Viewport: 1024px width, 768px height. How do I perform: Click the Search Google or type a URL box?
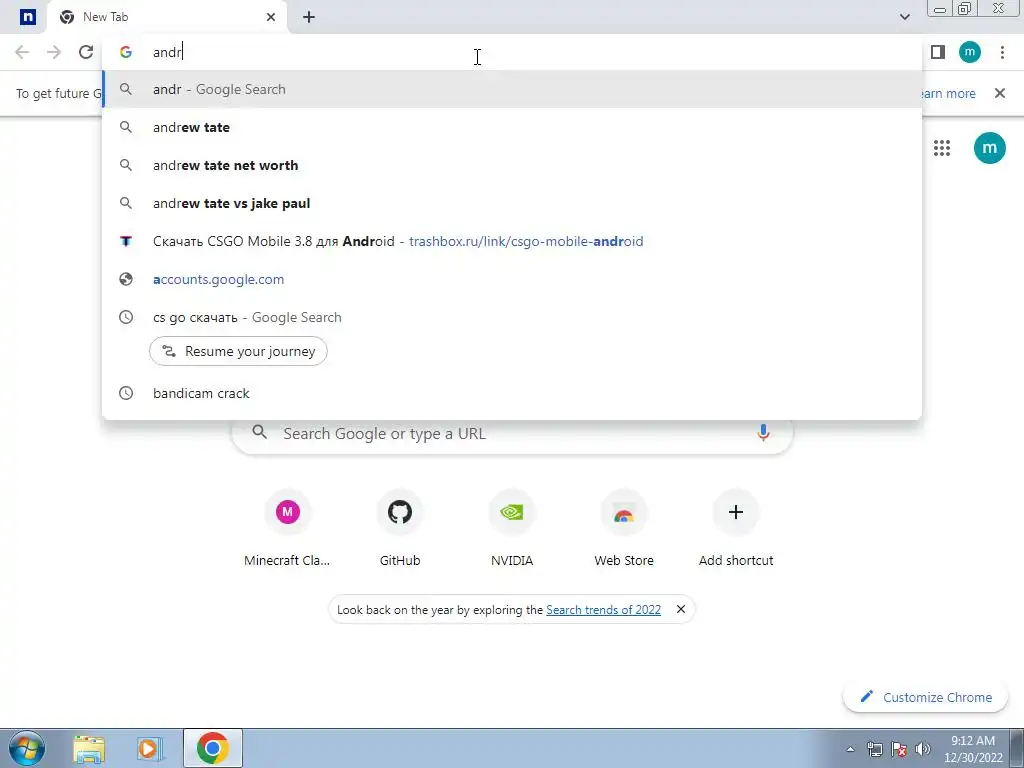point(512,433)
